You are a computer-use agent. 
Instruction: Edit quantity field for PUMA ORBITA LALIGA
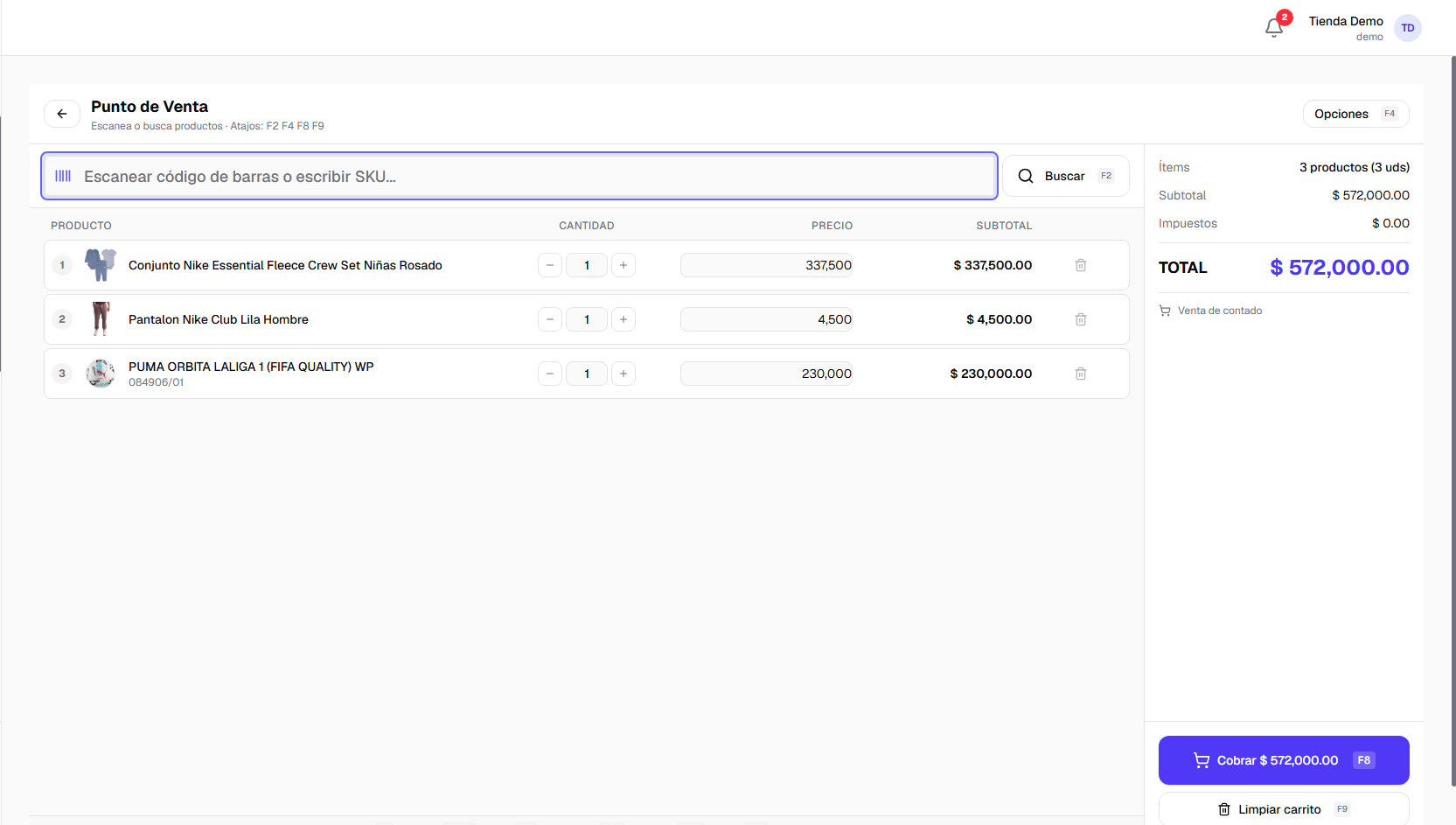click(x=587, y=374)
